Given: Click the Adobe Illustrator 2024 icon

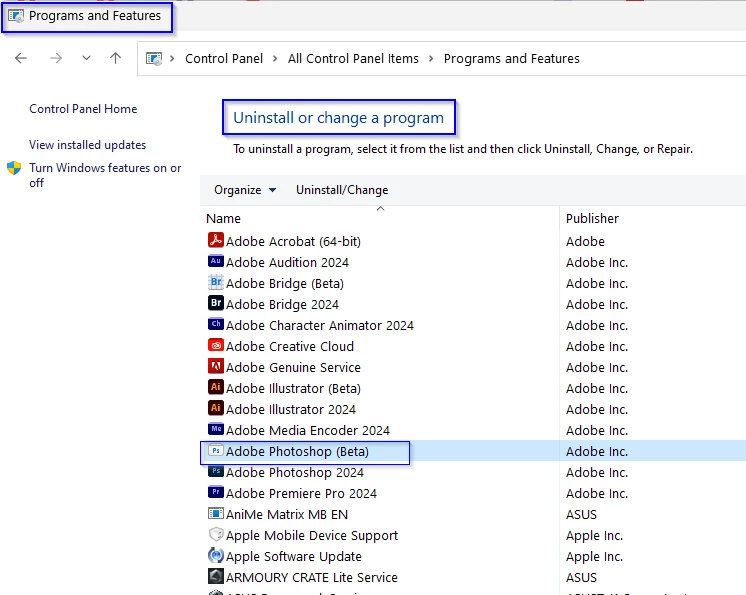Looking at the screenshot, I should pos(216,408).
